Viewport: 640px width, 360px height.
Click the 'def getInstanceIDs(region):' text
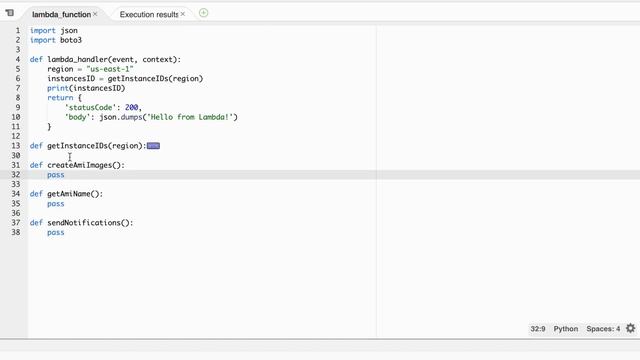pos(88,146)
